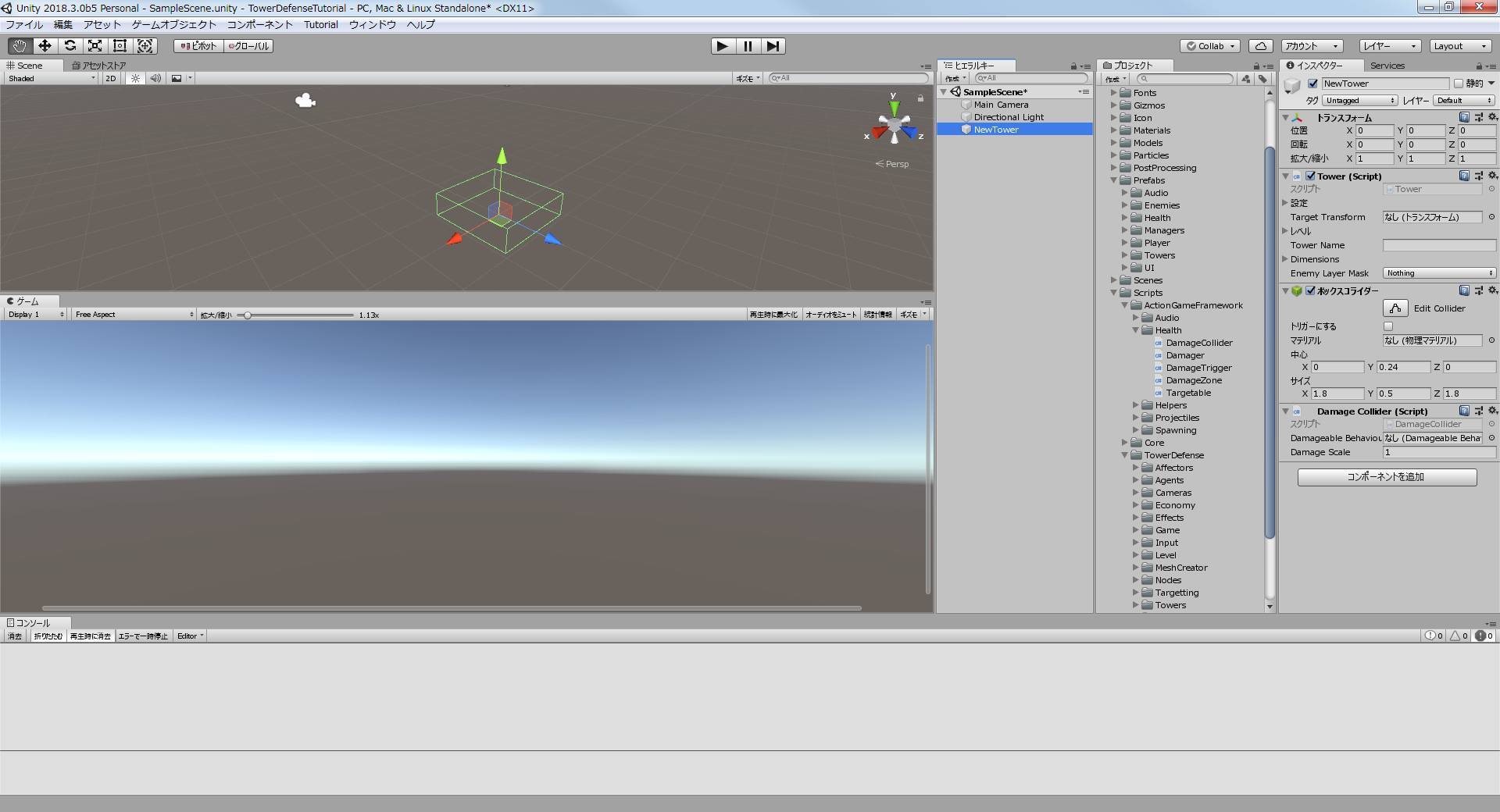Image resolution: width=1500 pixels, height=812 pixels.
Task: Start Play mode
Action: [x=723, y=46]
